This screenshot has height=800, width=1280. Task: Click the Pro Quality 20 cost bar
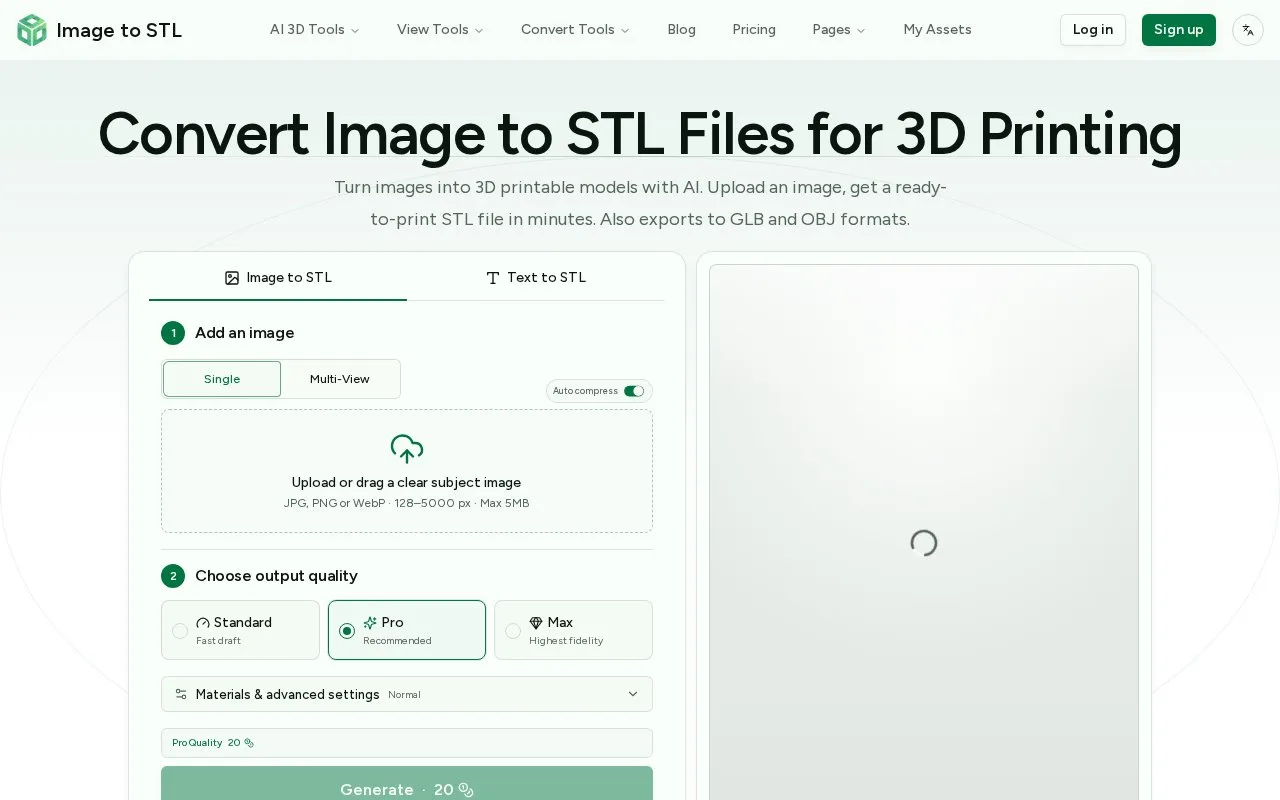(407, 743)
